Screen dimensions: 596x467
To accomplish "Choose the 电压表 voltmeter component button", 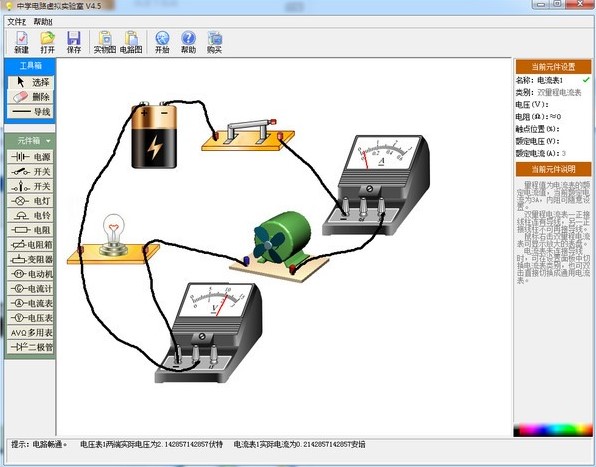I will (x=31, y=318).
